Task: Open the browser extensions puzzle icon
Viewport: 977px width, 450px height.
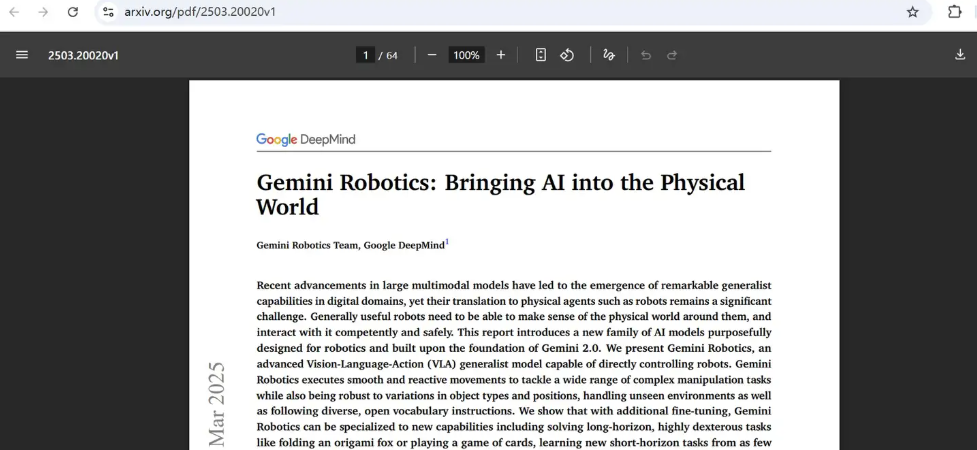Action: click(x=954, y=12)
